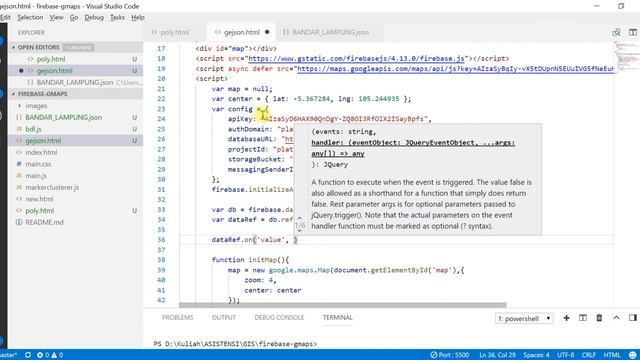
Task: Go to line via Ln 36, Col 29
Action: 497,355
